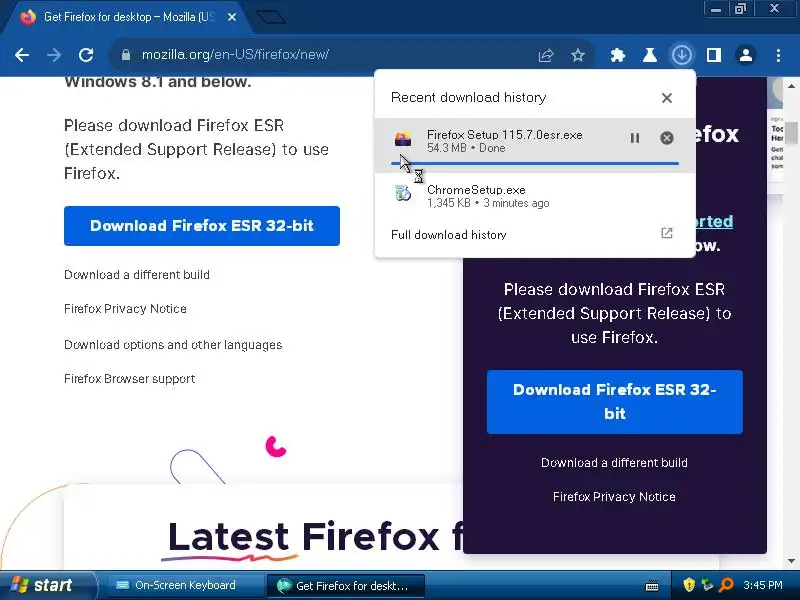Open the Security Center shield tray icon

tap(689, 584)
